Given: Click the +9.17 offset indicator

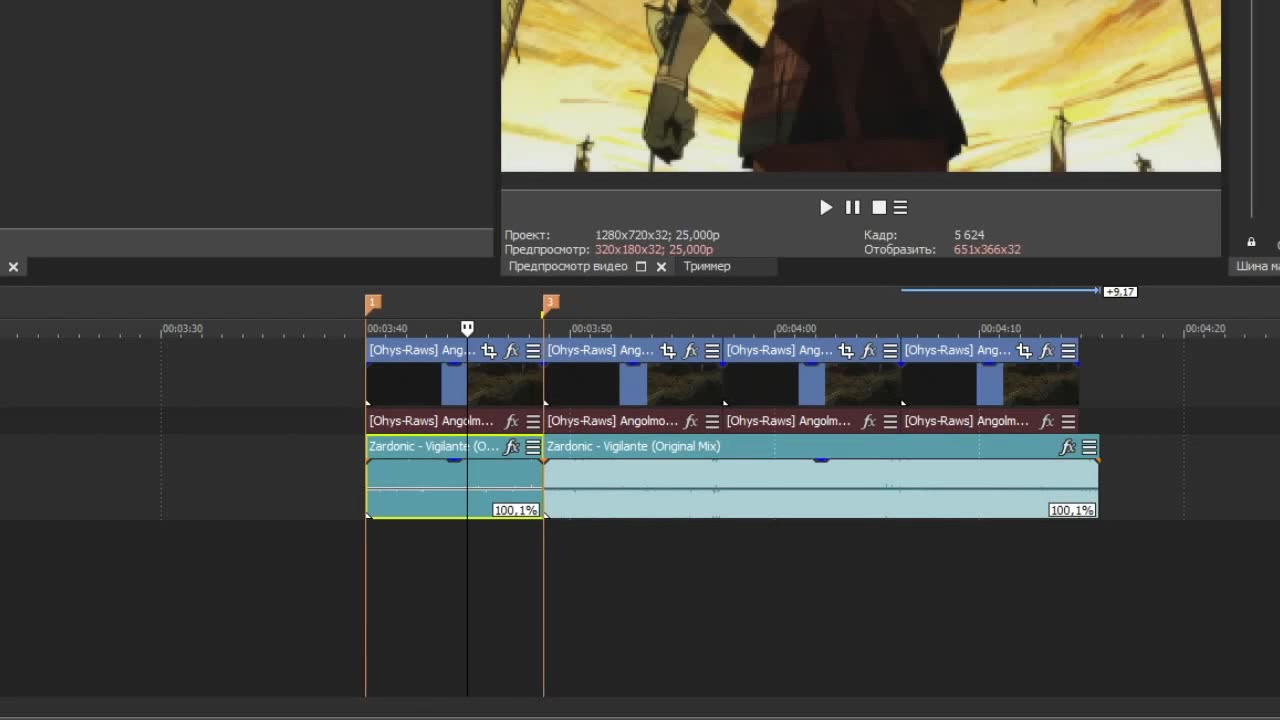Looking at the screenshot, I should [x=1120, y=292].
